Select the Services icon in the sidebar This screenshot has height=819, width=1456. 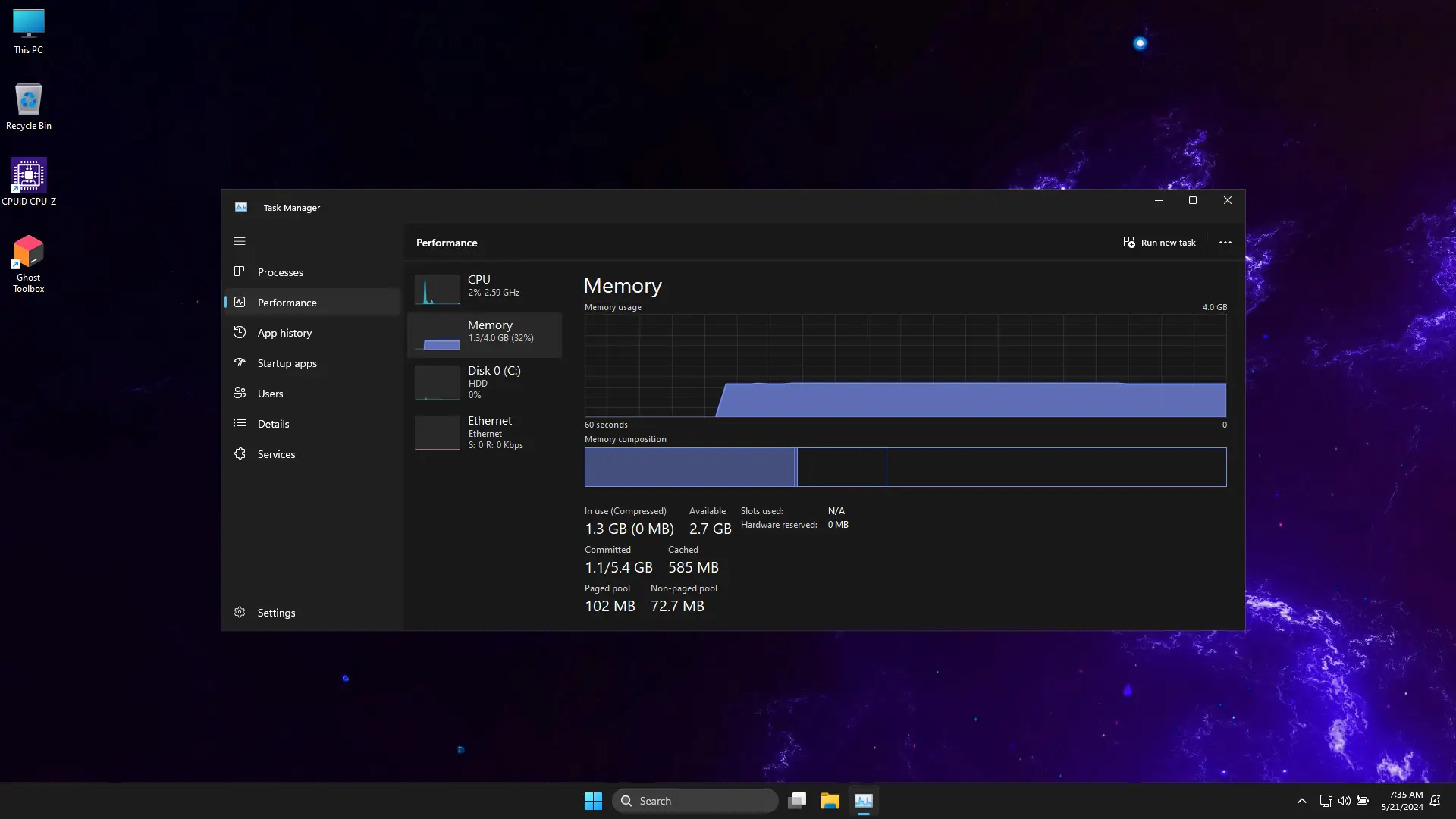pos(240,453)
